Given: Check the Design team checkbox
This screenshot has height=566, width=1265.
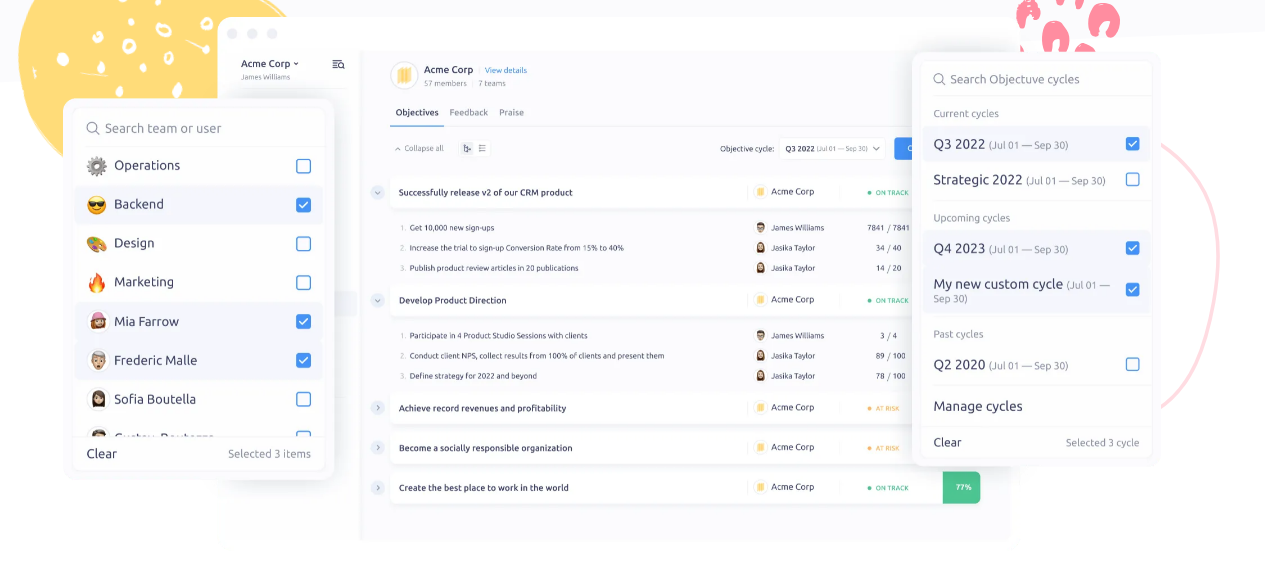Looking at the screenshot, I should [x=304, y=244].
